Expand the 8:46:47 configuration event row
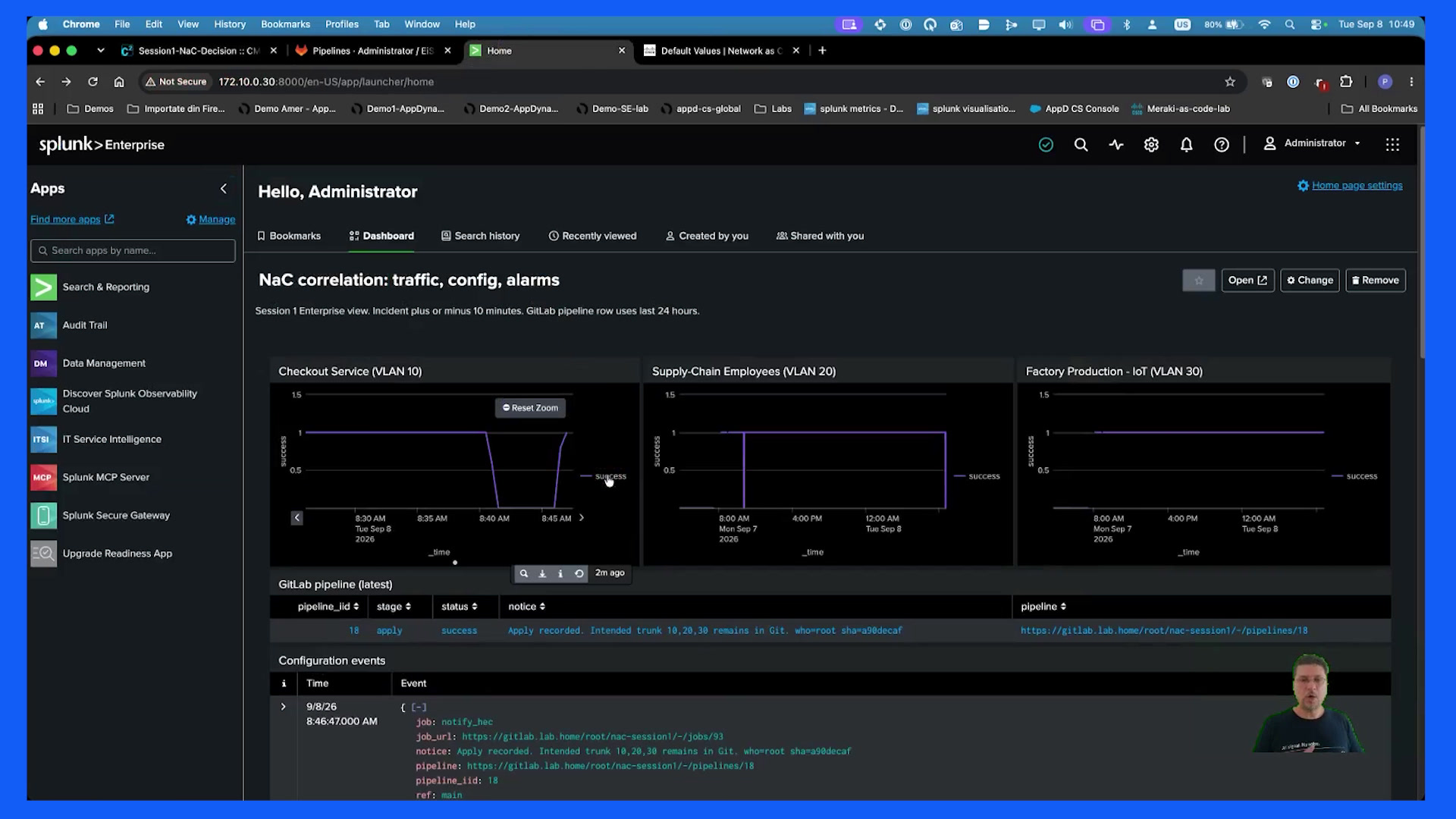This screenshot has height=819, width=1456. click(284, 707)
